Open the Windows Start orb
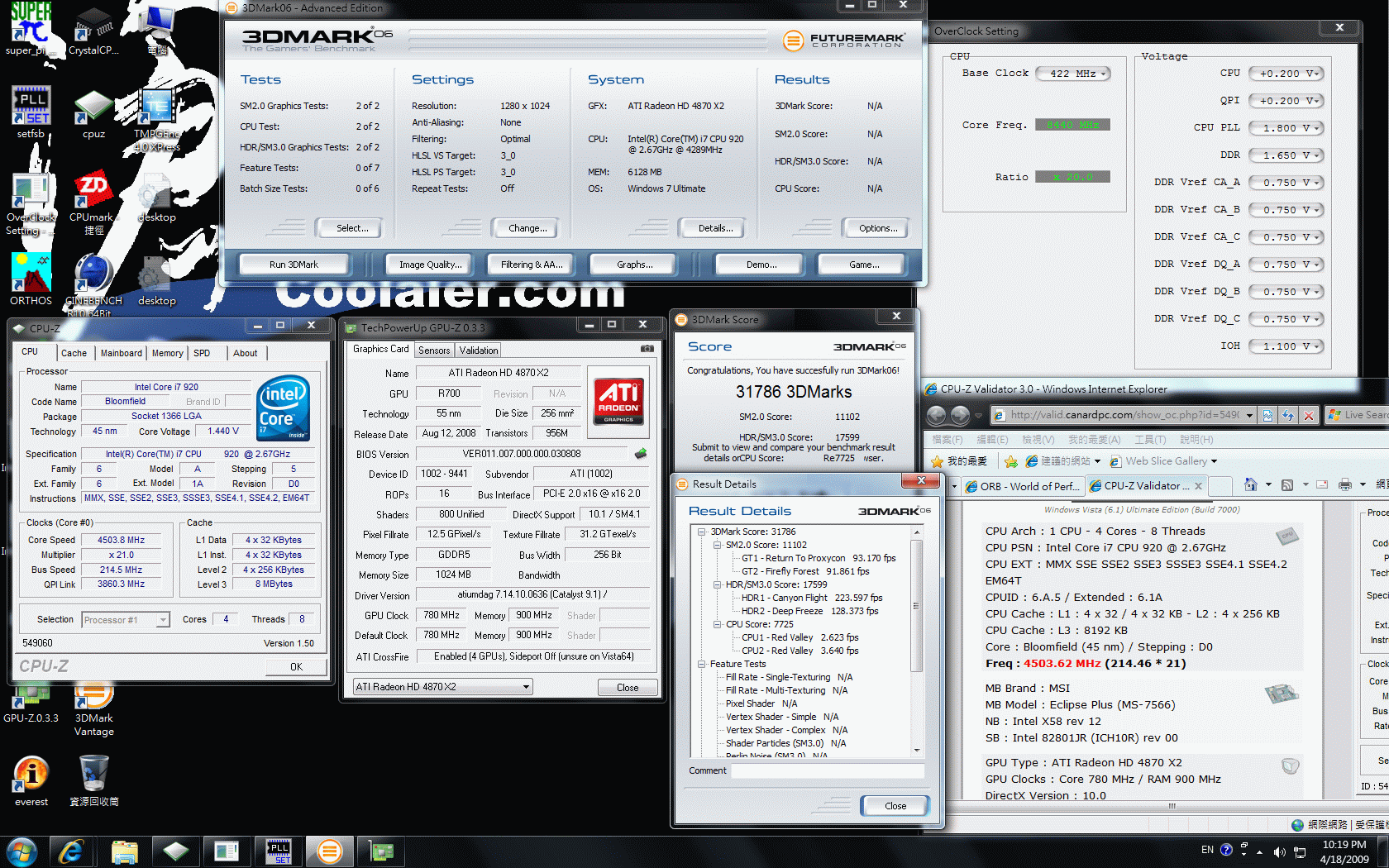The image size is (1389, 868). (x=21, y=851)
